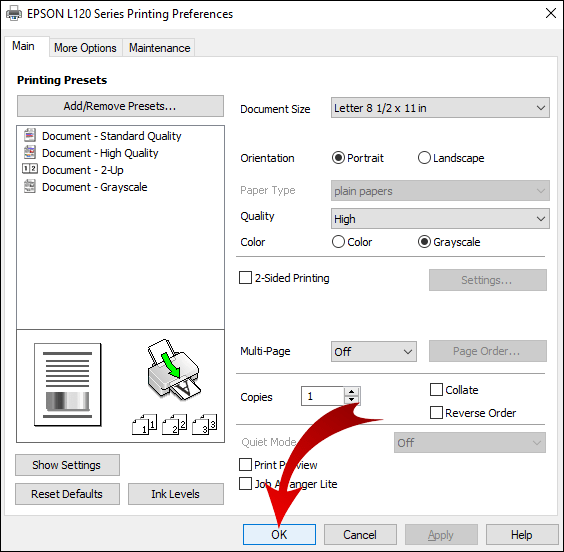Click the Page Order button
The width and height of the screenshot is (564, 552).
click(488, 351)
